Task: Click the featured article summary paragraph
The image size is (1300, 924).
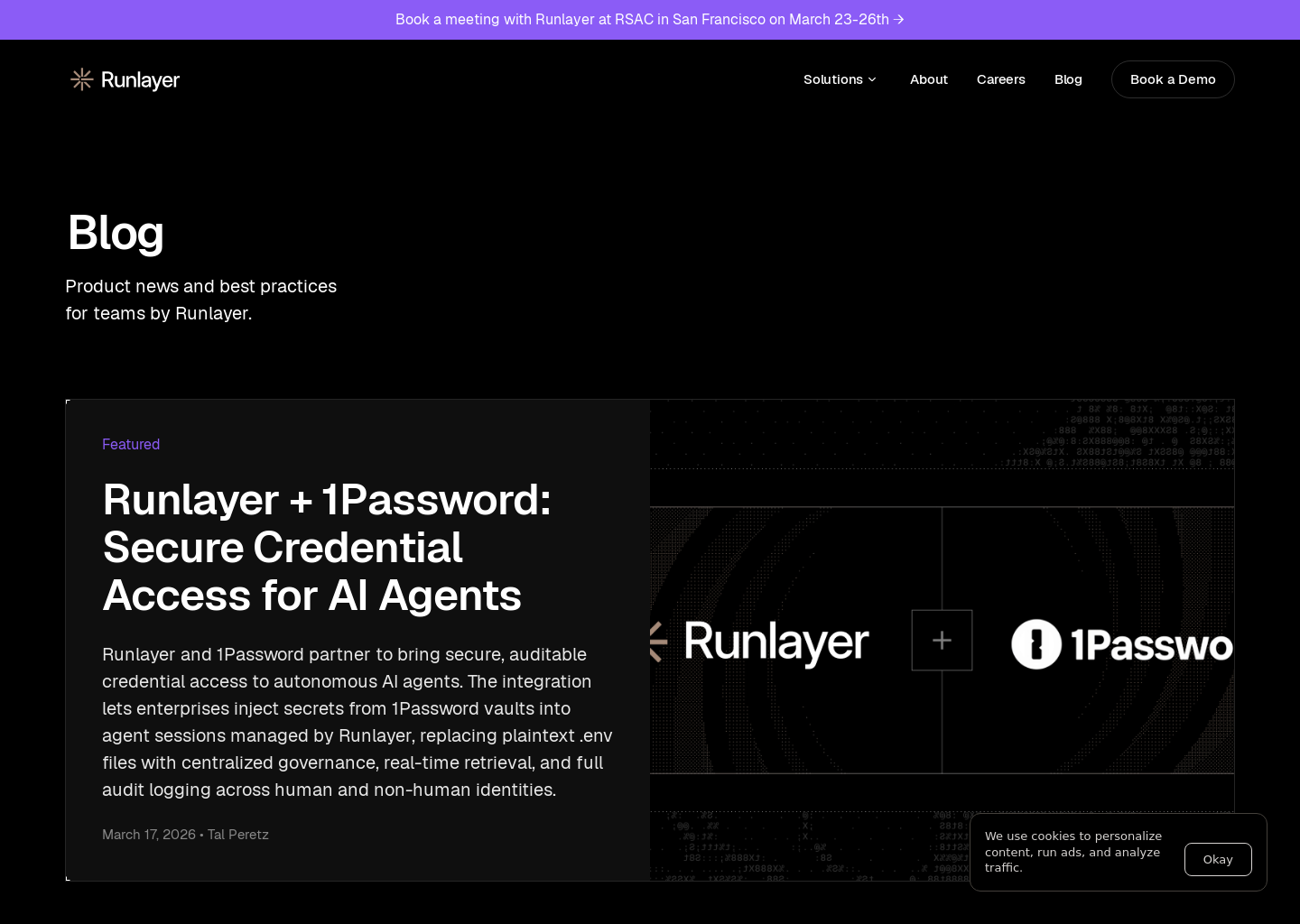Action: pyautogui.click(x=357, y=722)
